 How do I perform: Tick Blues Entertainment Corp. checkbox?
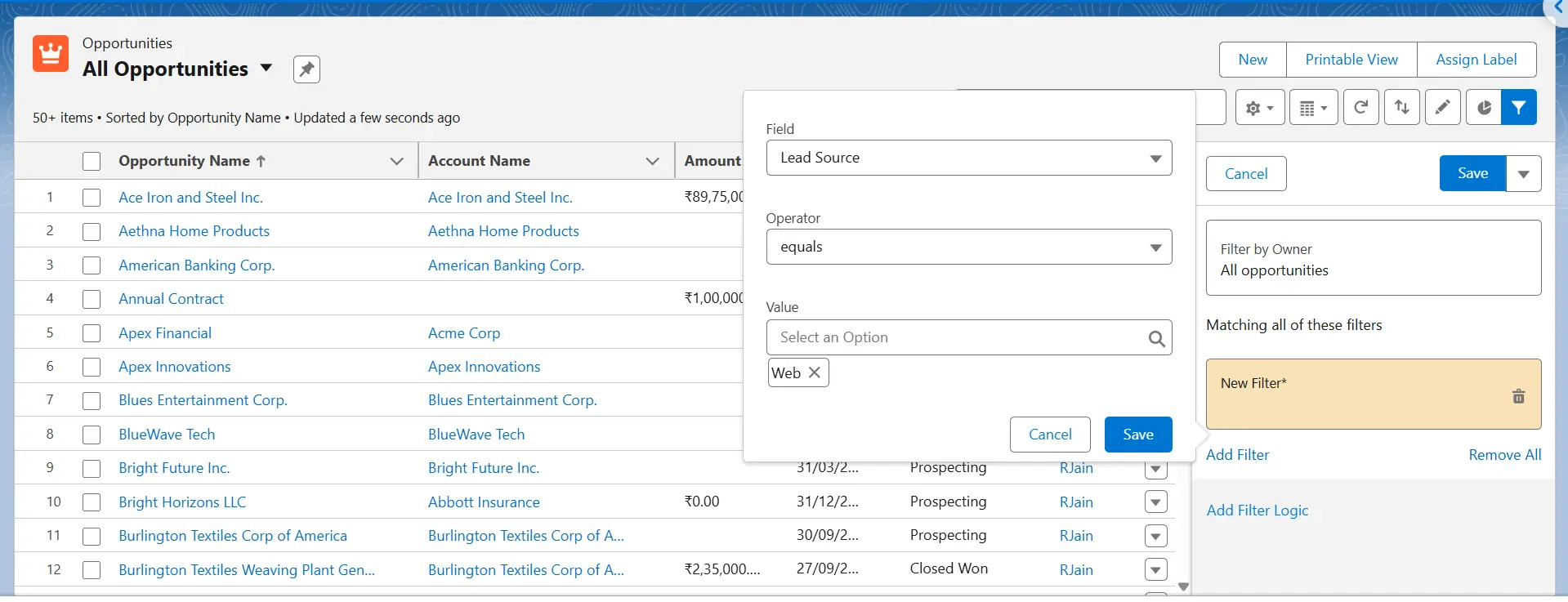coord(92,401)
